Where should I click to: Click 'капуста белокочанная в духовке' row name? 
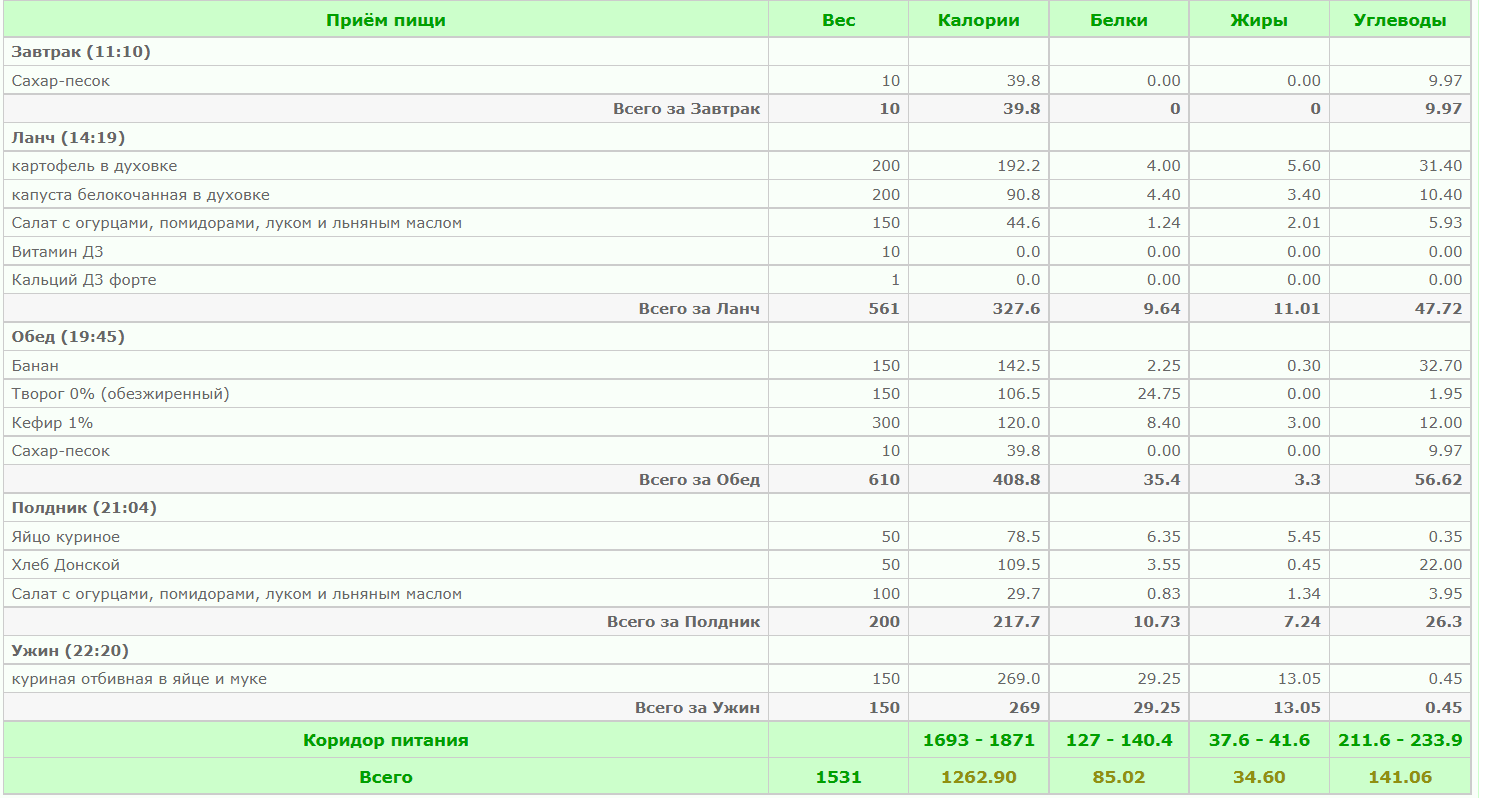coord(140,195)
